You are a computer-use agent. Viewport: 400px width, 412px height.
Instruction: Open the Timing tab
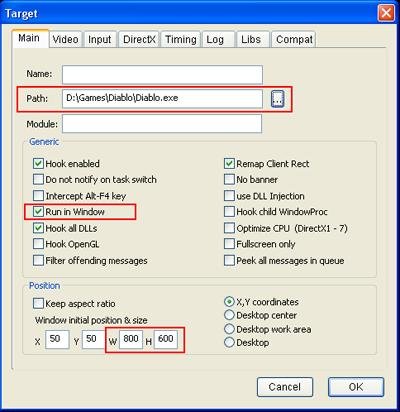tap(181, 39)
